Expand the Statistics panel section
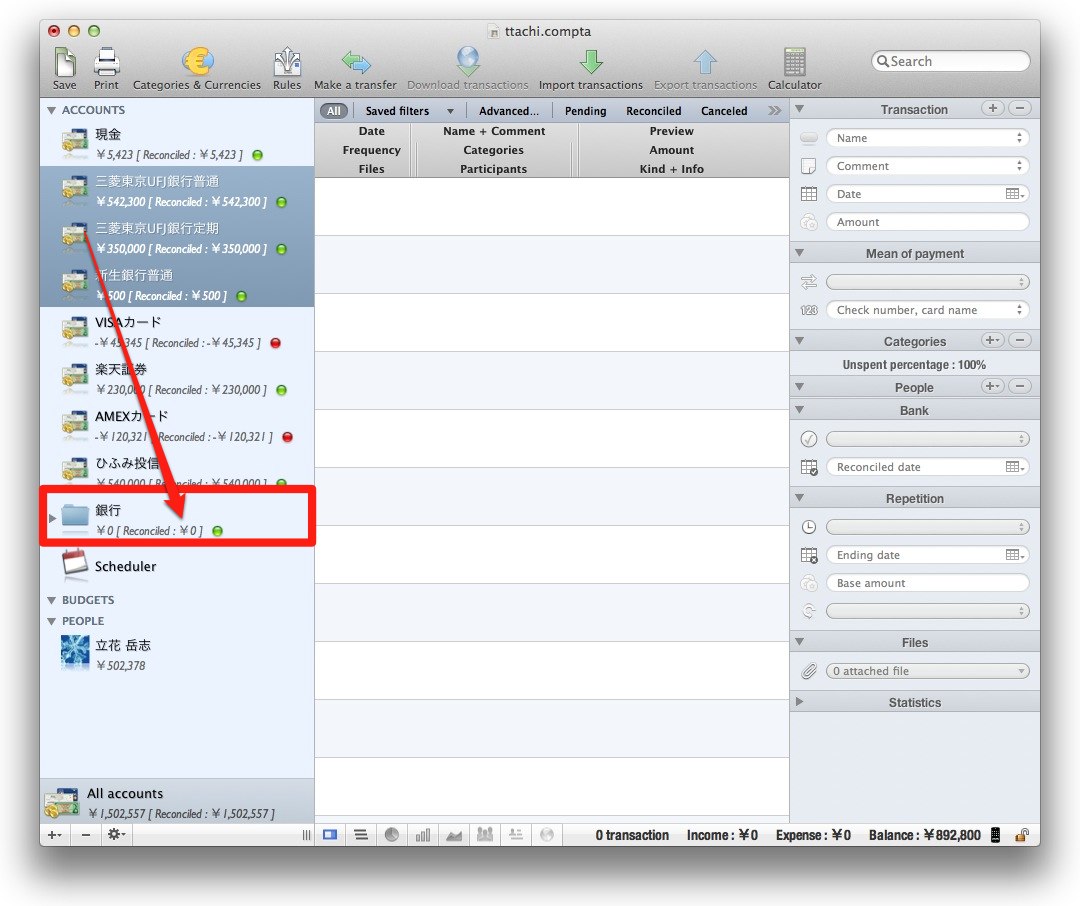This screenshot has width=1080, height=906. (x=799, y=702)
